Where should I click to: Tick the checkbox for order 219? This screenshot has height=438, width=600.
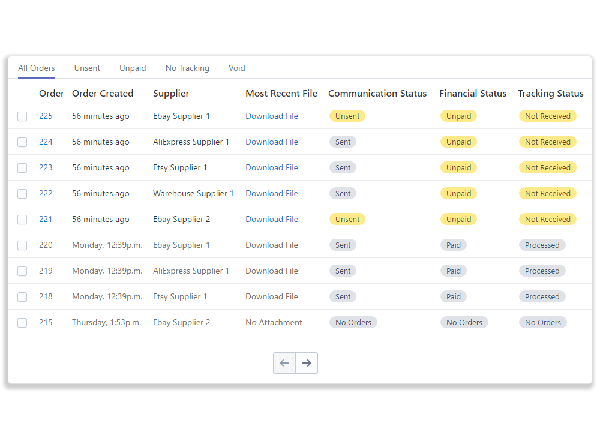(x=22, y=271)
